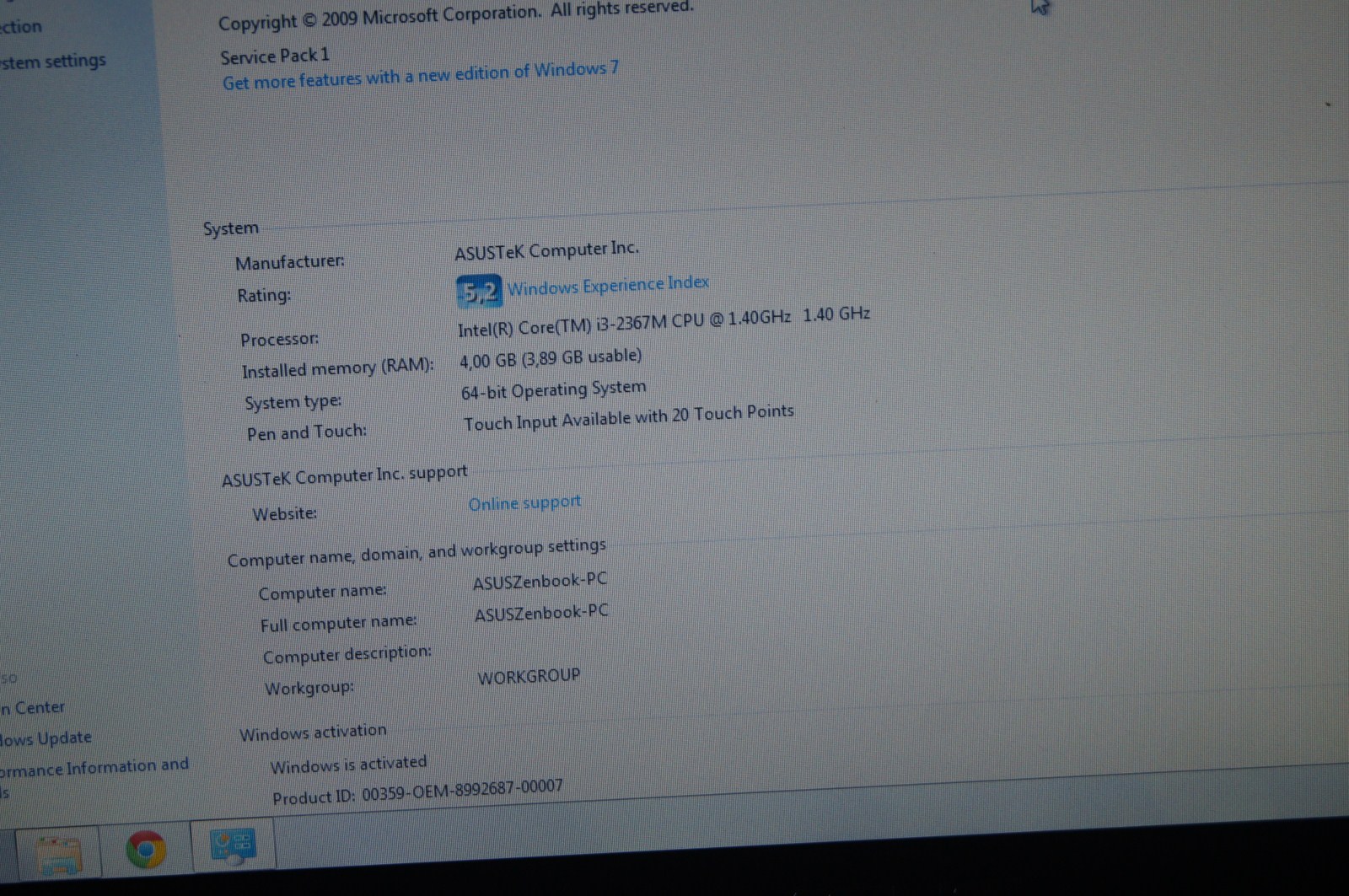1349x896 pixels.
Task: Click the Intel Core i3-2367M processor value
Action: pos(624,322)
